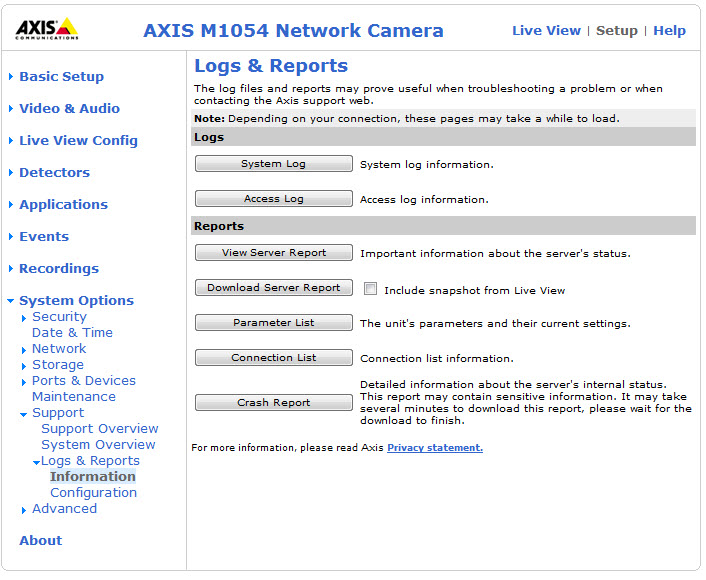Go to the Setup page

point(617,31)
